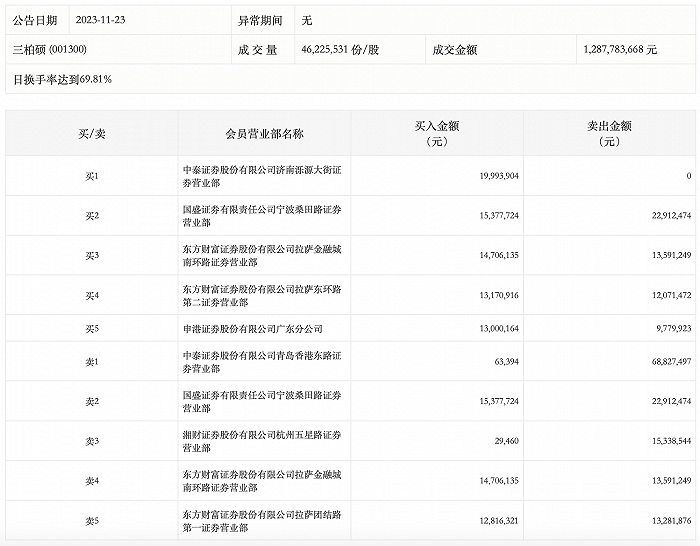Screen dimensions: 700x546
Task: Select 14,706,135 in the 卖4 row
Action: [499, 481]
